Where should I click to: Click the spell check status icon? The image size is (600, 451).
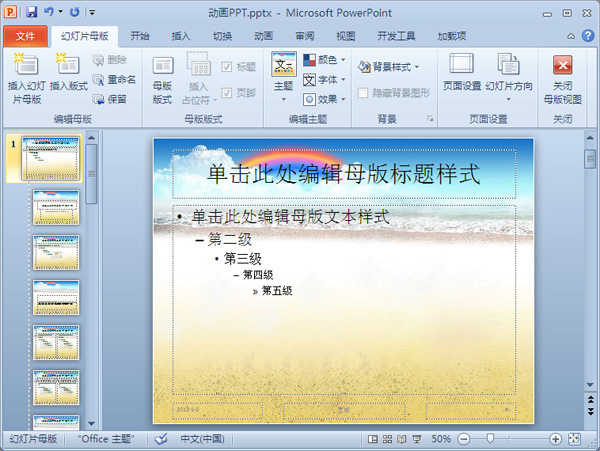pos(161,439)
